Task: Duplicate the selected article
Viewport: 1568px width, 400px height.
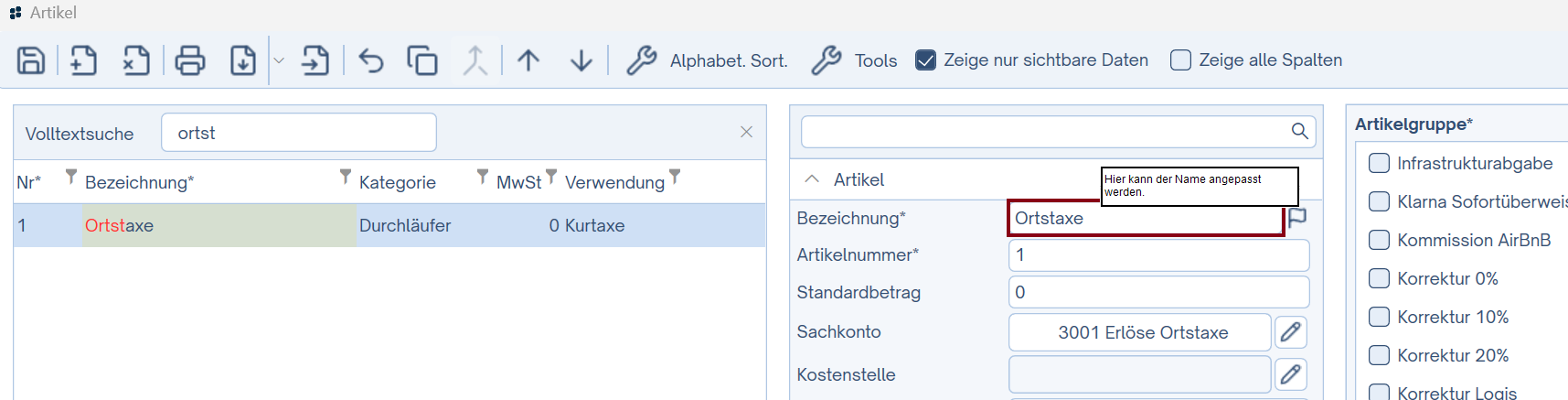Action: click(422, 60)
